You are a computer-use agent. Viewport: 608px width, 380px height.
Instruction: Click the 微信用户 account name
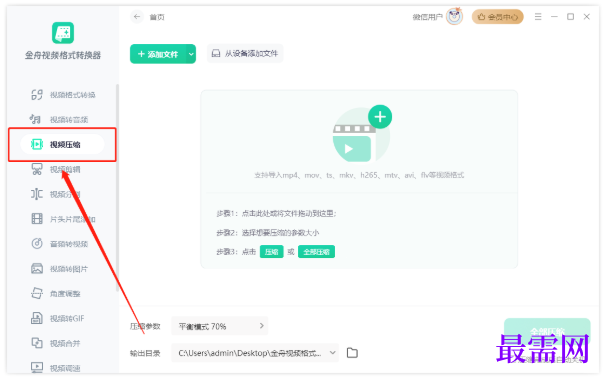pyautogui.click(x=428, y=17)
